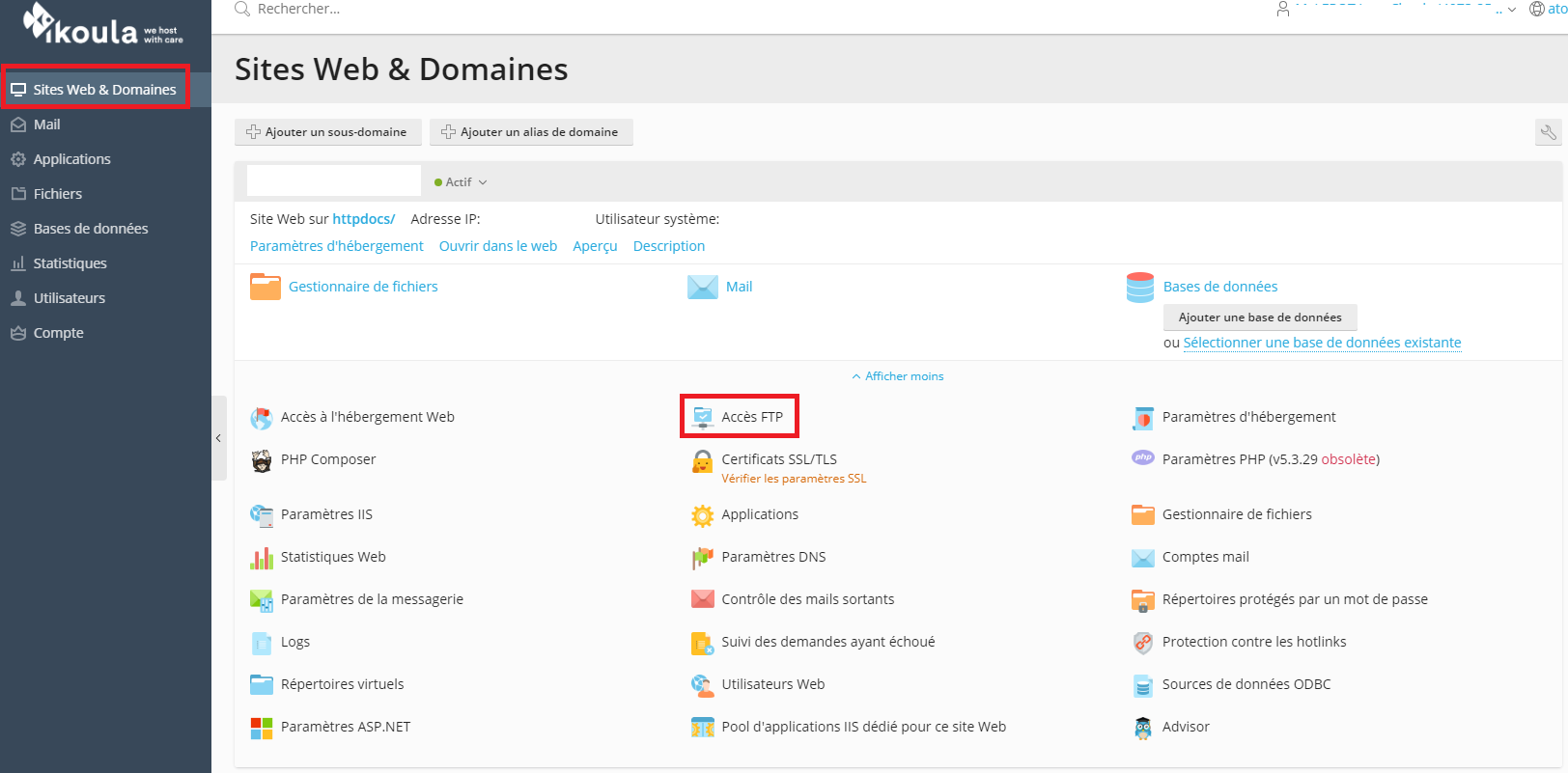Click the Statistiques Web chart icon

tap(262, 558)
